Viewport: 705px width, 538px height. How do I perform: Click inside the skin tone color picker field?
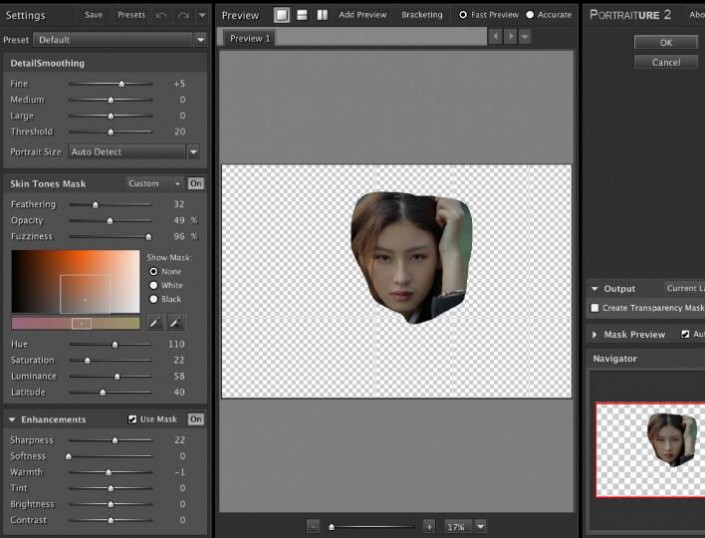click(x=75, y=281)
